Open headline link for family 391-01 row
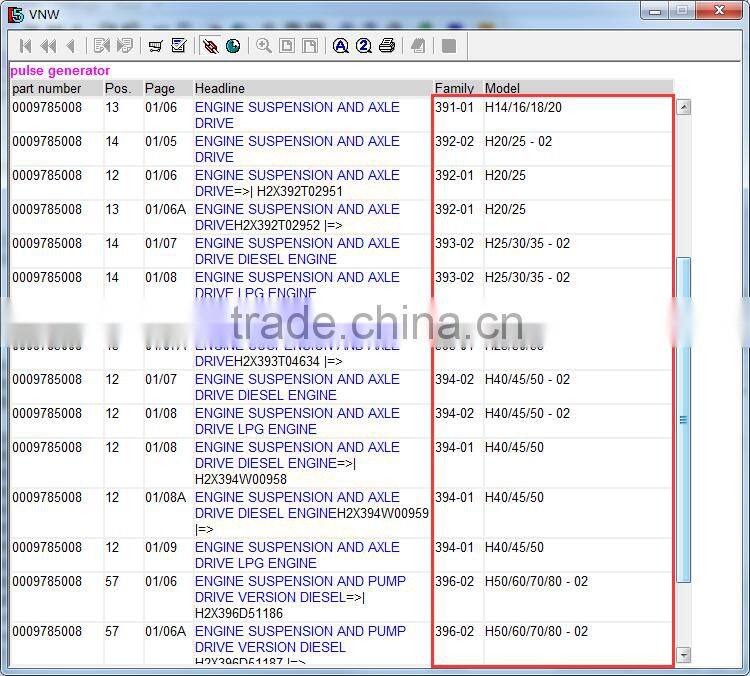The width and height of the screenshot is (750, 676). [x=297, y=115]
